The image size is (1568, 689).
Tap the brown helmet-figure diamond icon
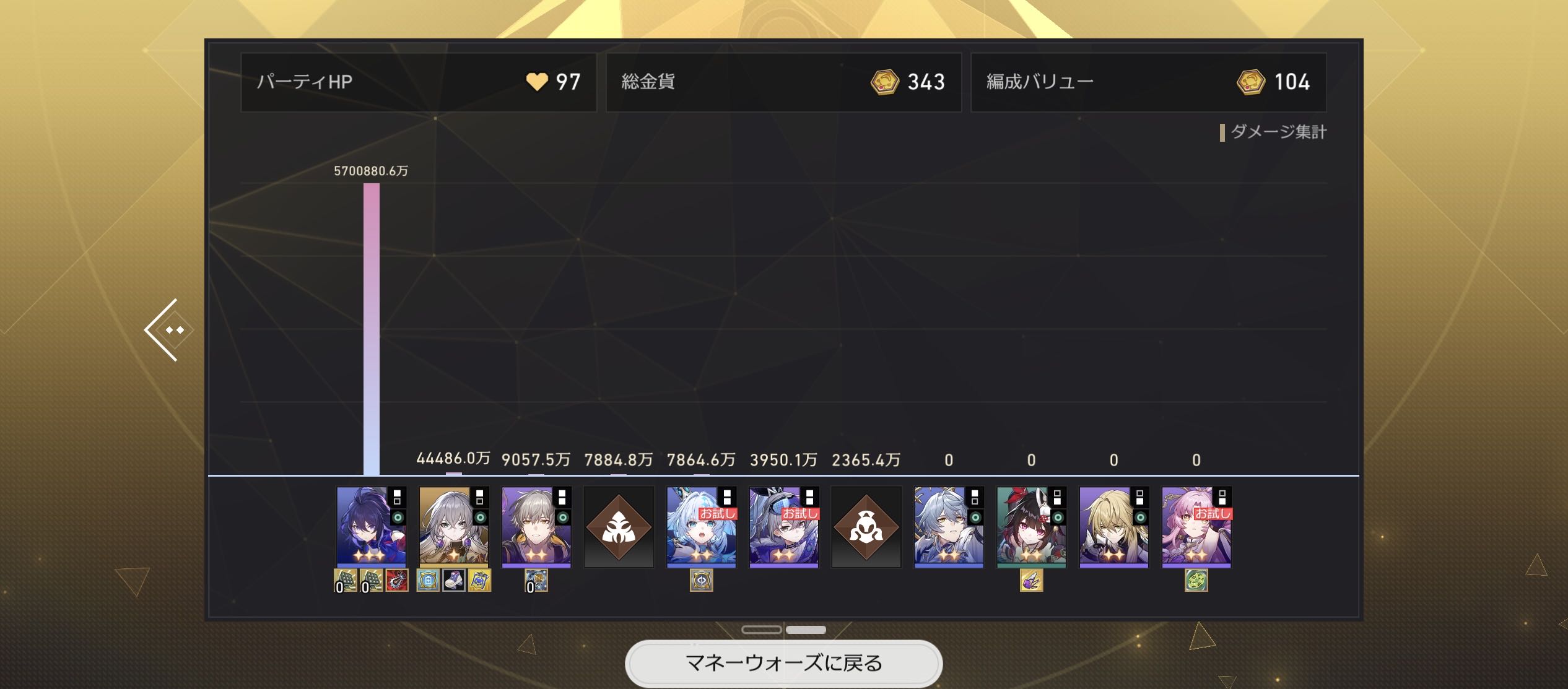[866, 527]
